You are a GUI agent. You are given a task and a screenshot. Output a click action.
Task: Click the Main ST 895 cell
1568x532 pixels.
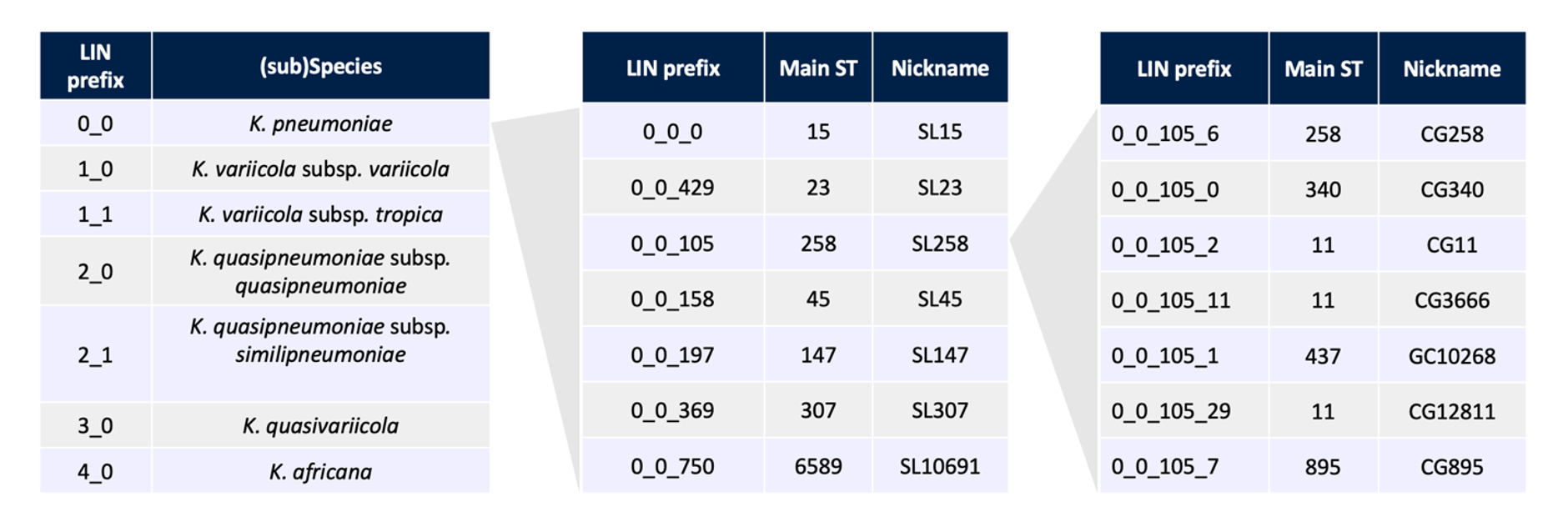[1323, 467]
